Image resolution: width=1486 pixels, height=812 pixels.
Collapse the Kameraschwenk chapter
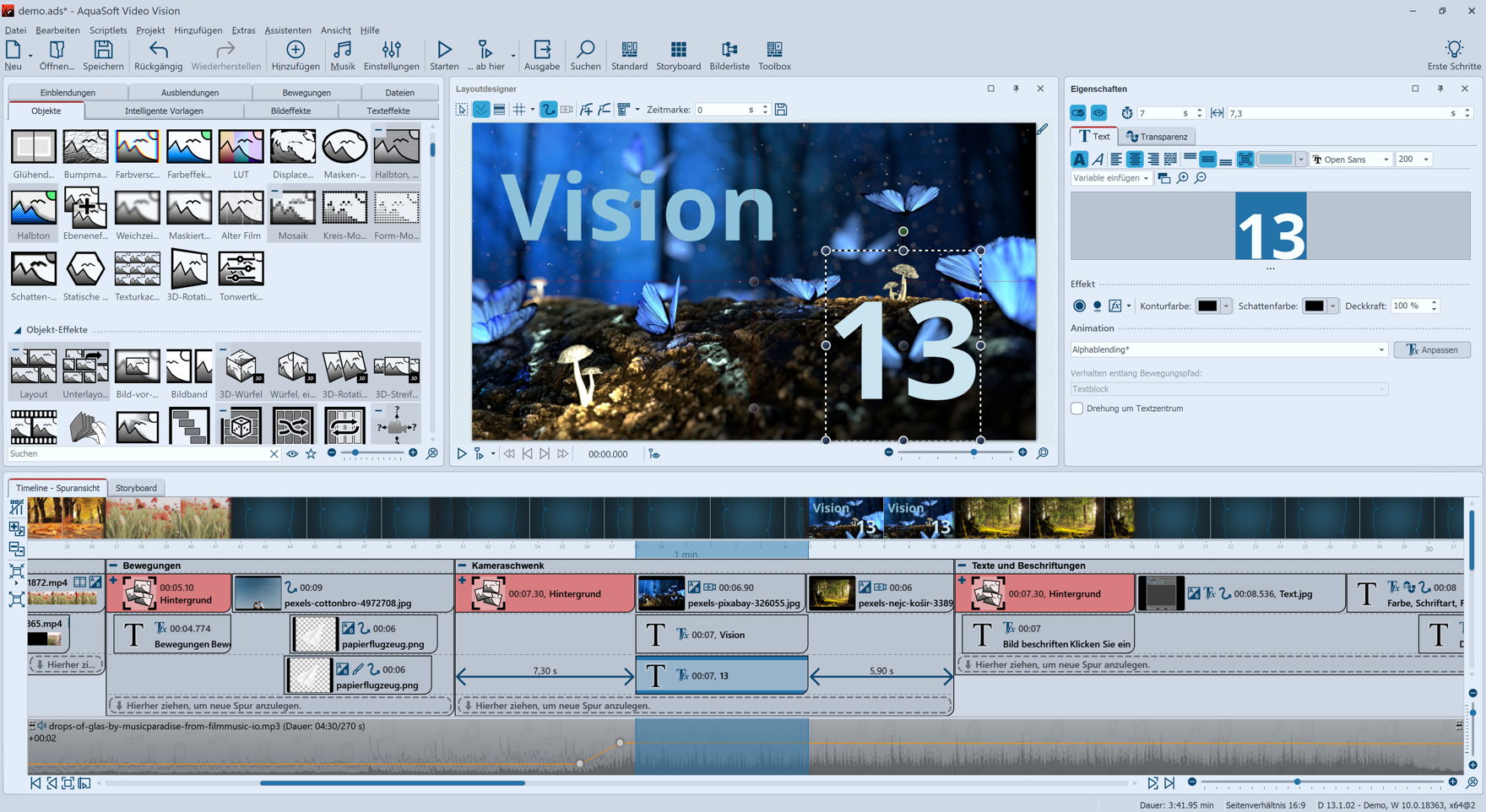463,566
